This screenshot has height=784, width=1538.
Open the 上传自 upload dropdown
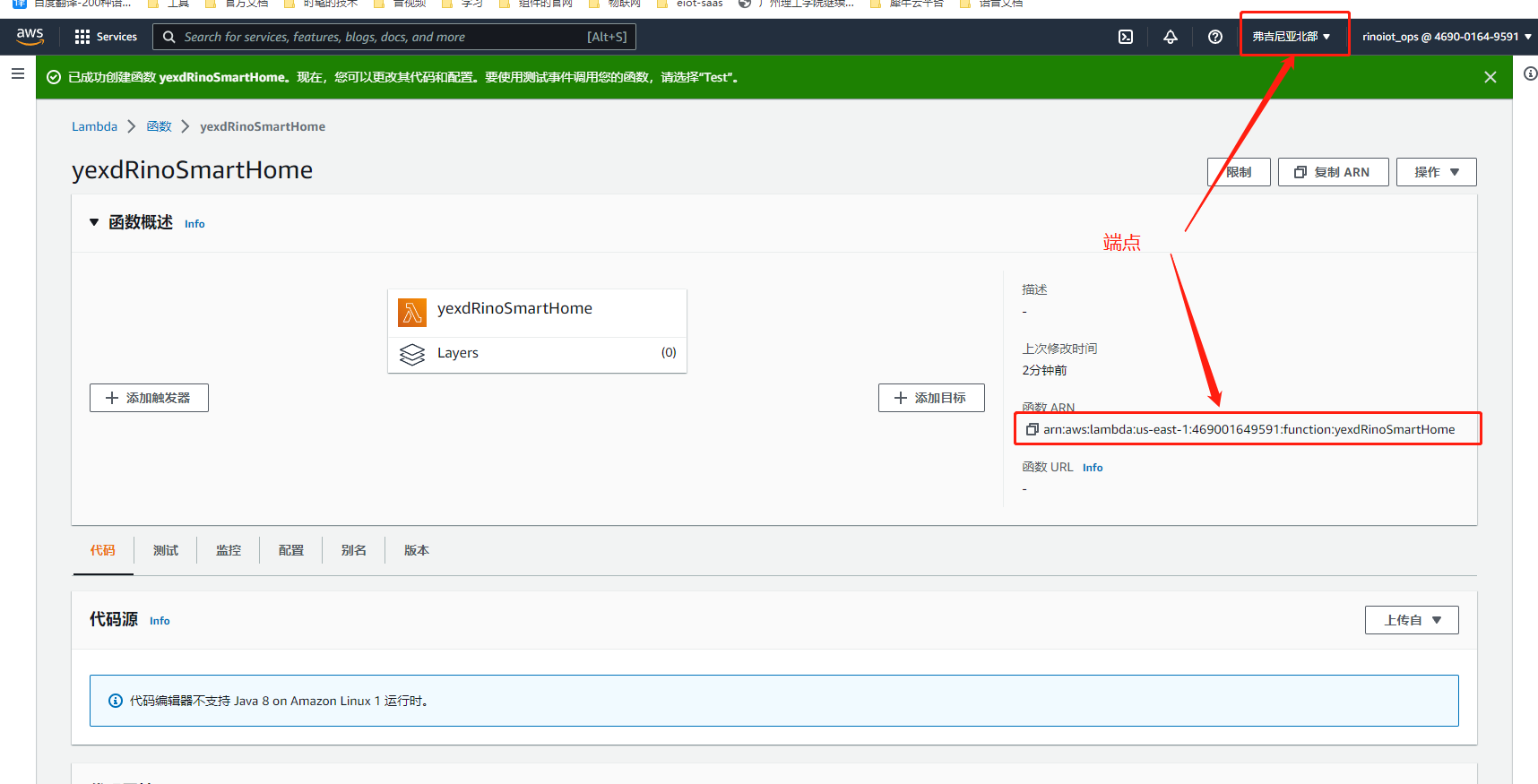1412,620
